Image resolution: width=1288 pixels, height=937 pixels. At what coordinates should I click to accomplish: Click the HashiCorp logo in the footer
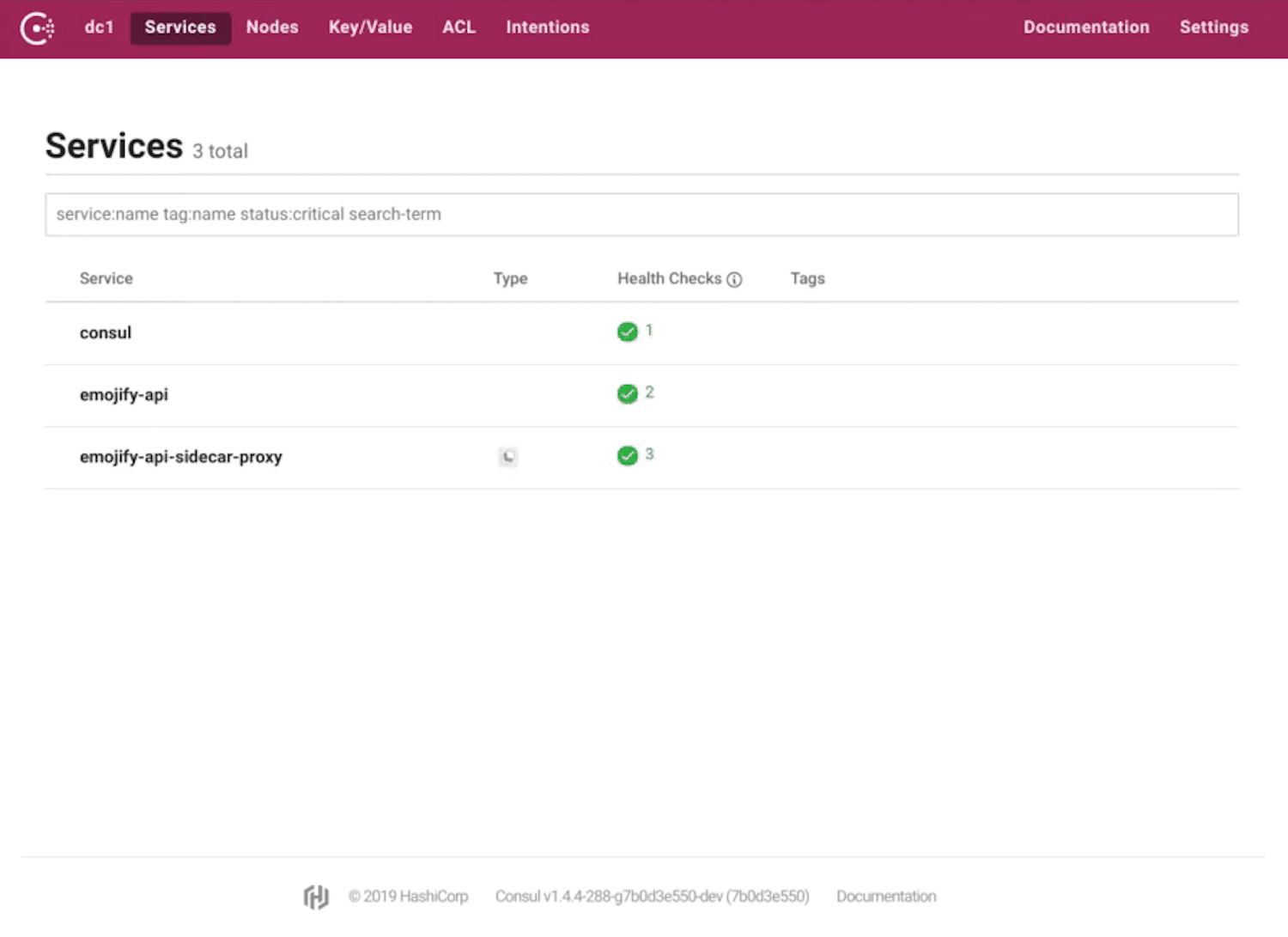pyautogui.click(x=316, y=896)
